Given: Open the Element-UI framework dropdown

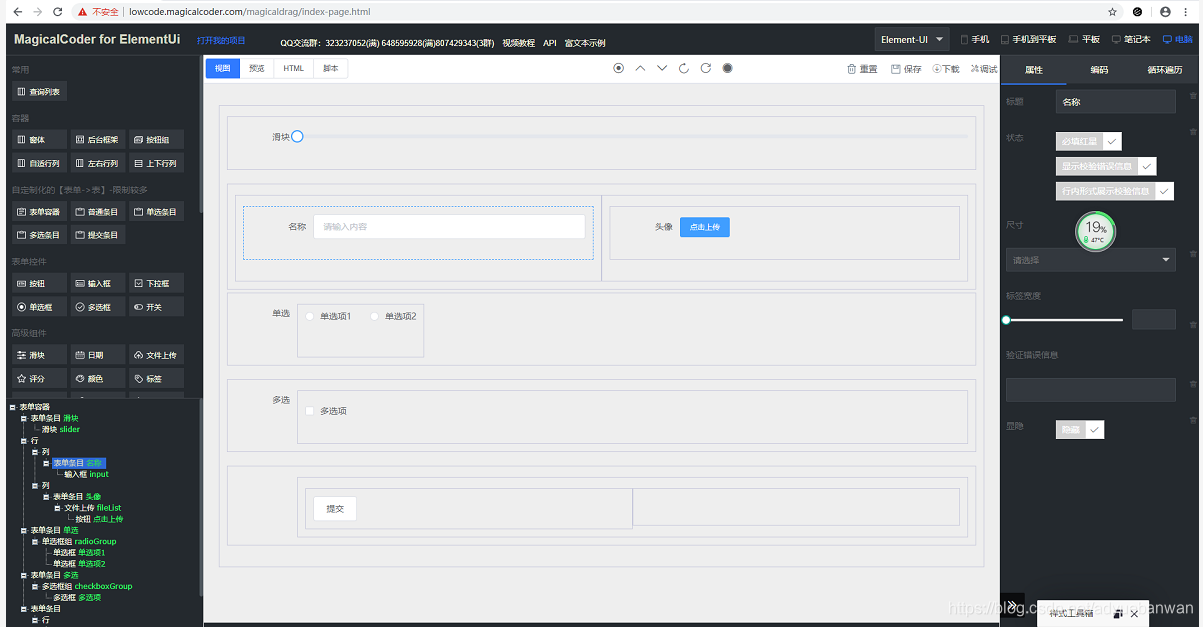Looking at the screenshot, I should (x=911, y=40).
